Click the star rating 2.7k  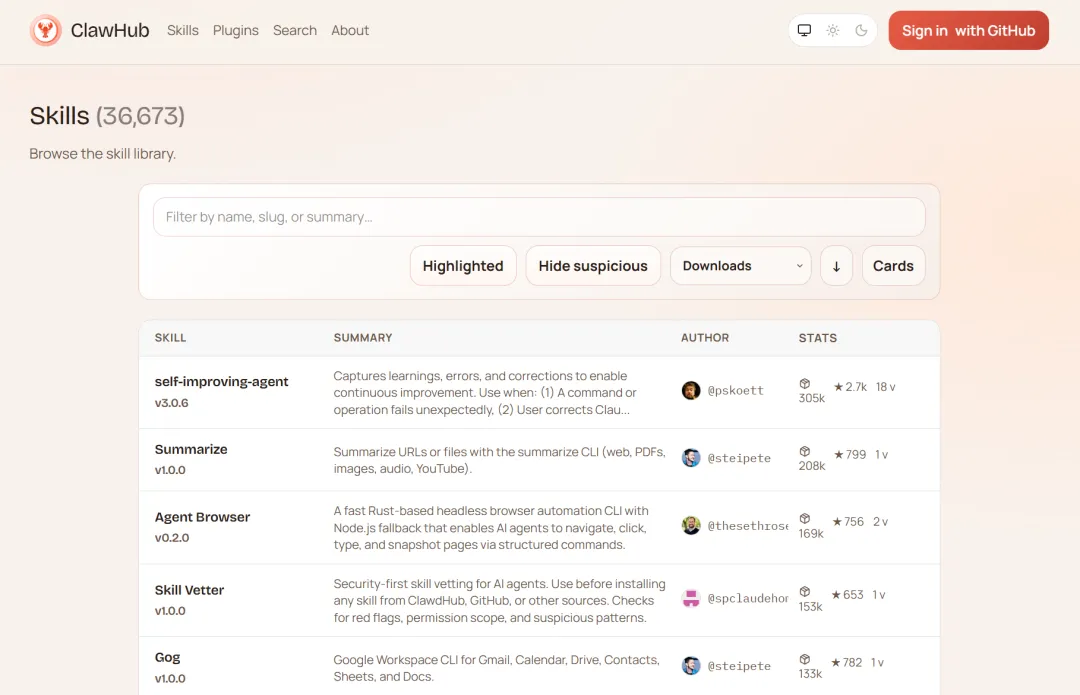coord(850,387)
